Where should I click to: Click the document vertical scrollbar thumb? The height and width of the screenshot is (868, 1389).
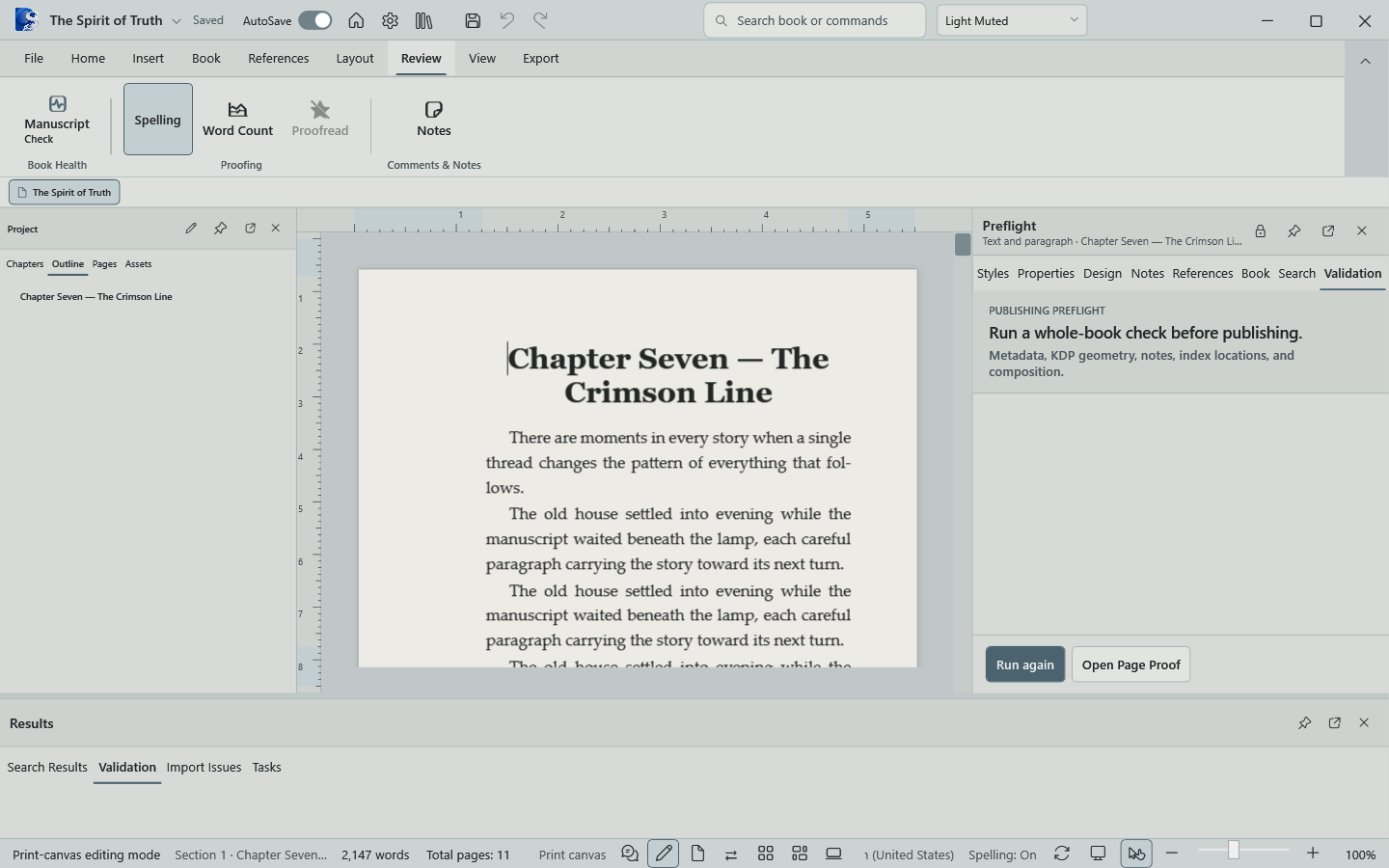(x=963, y=245)
